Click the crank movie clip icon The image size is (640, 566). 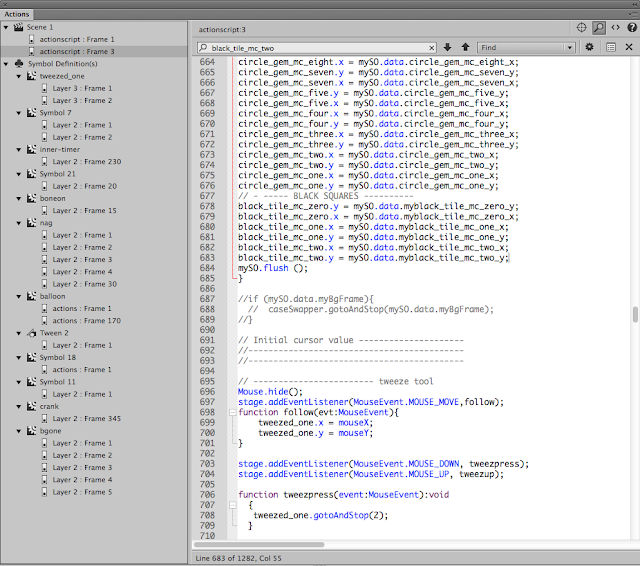31,406
